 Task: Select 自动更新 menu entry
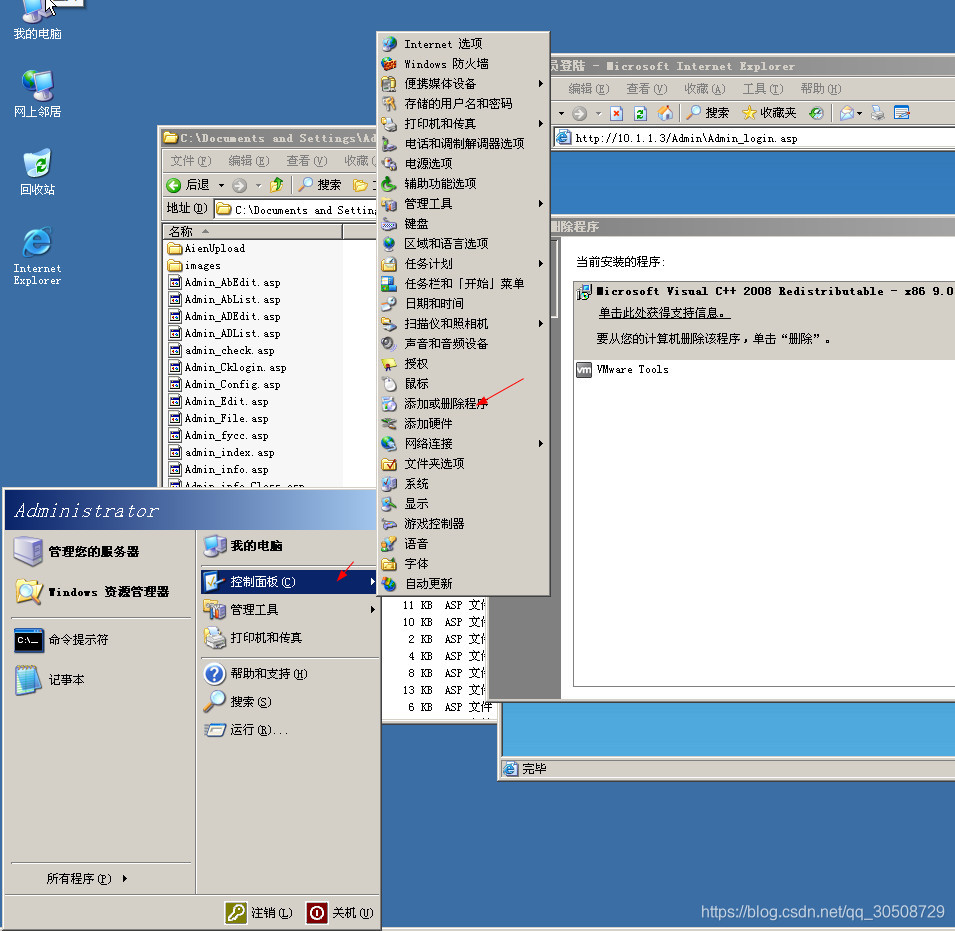[x=463, y=583]
